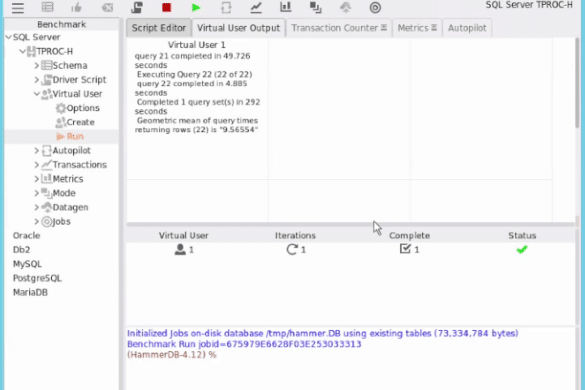Click the load driver script icon

click(x=137, y=7)
